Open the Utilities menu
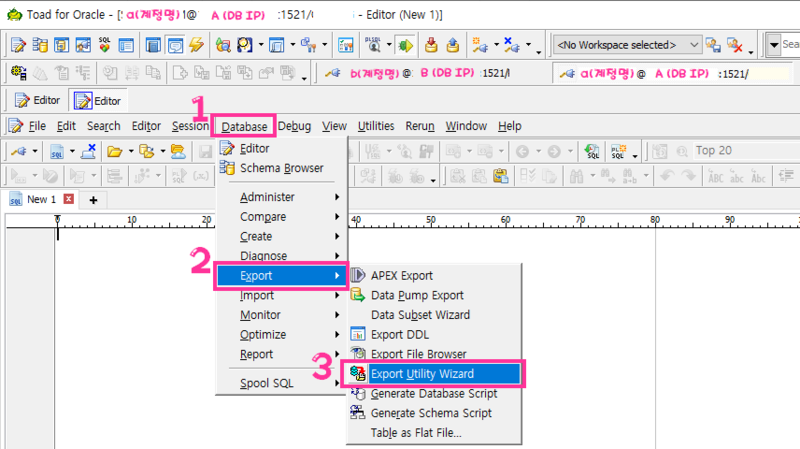This screenshot has height=449, width=800. [x=376, y=126]
